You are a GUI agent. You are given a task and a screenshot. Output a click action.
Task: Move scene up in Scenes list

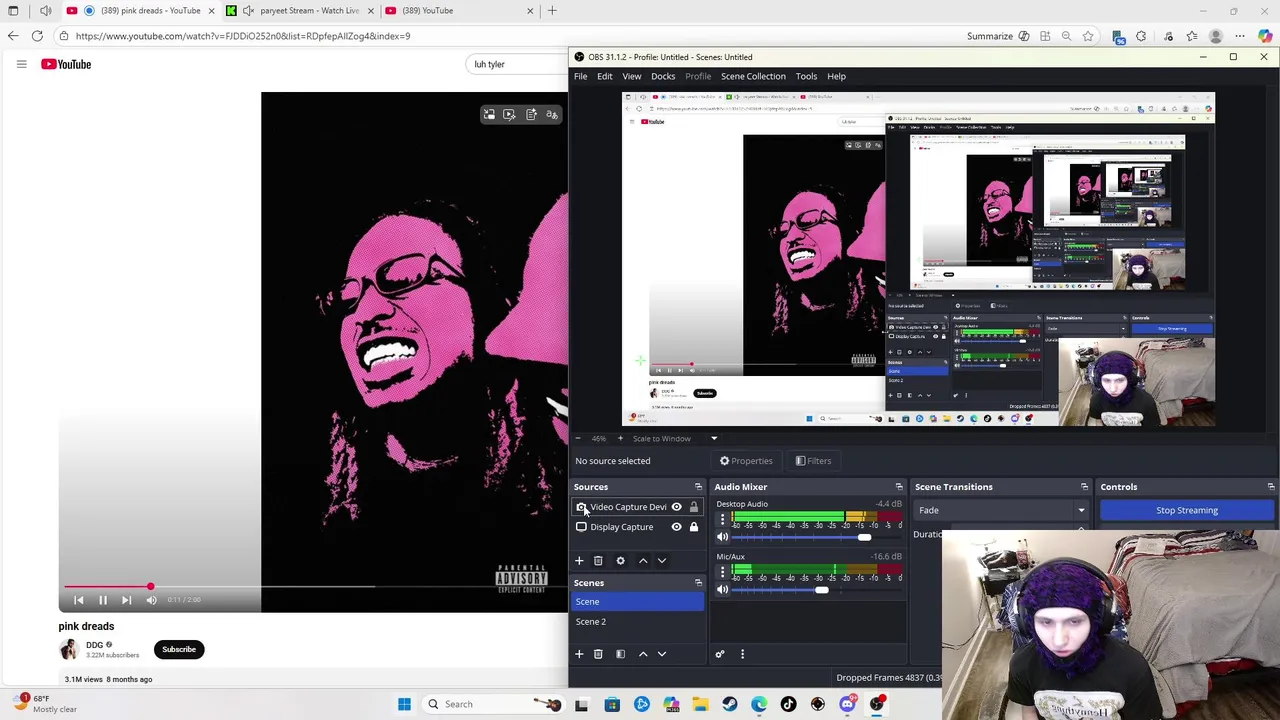click(x=643, y=654)
